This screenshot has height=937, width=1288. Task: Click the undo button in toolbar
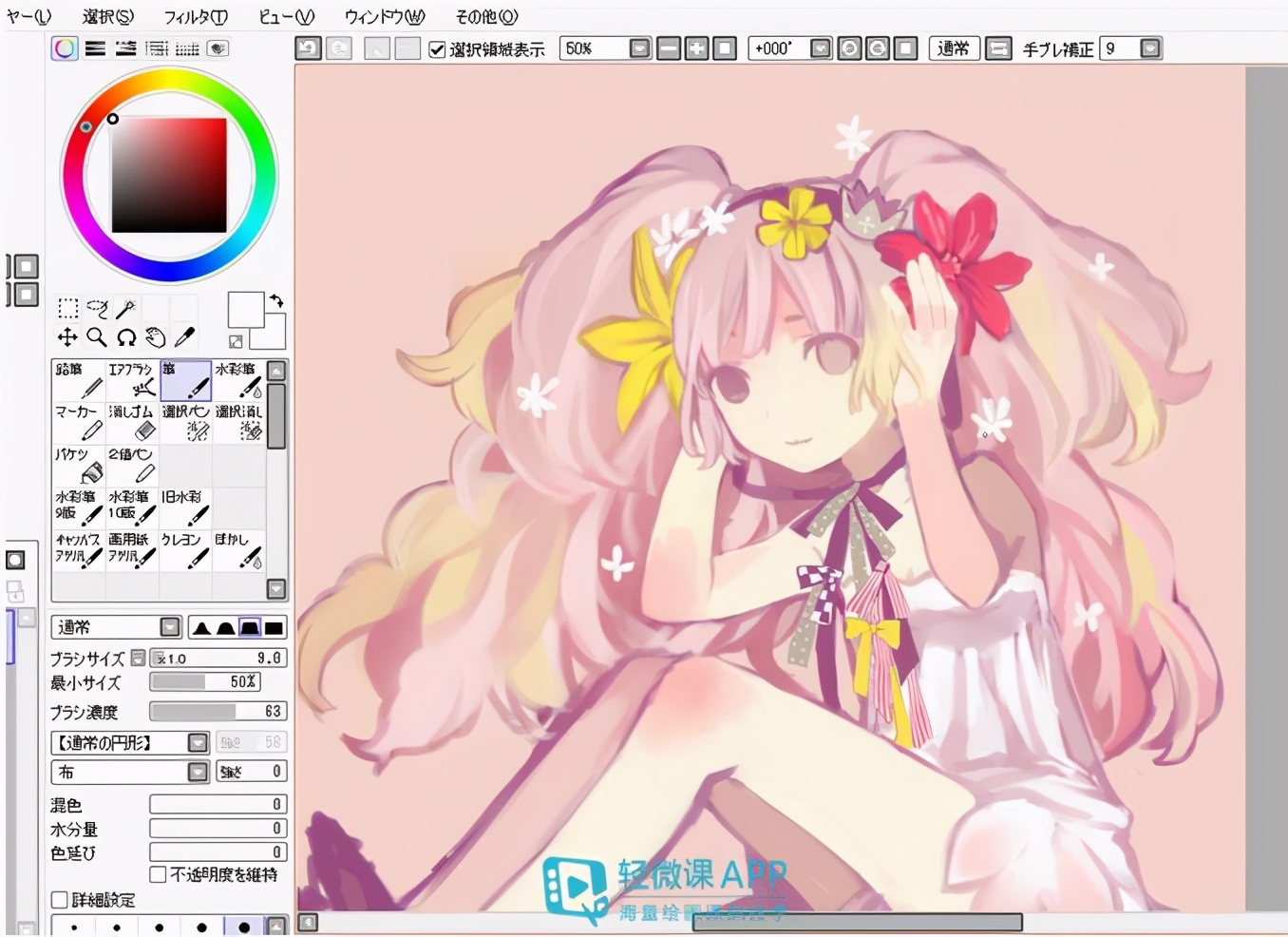tap(308, 48)
